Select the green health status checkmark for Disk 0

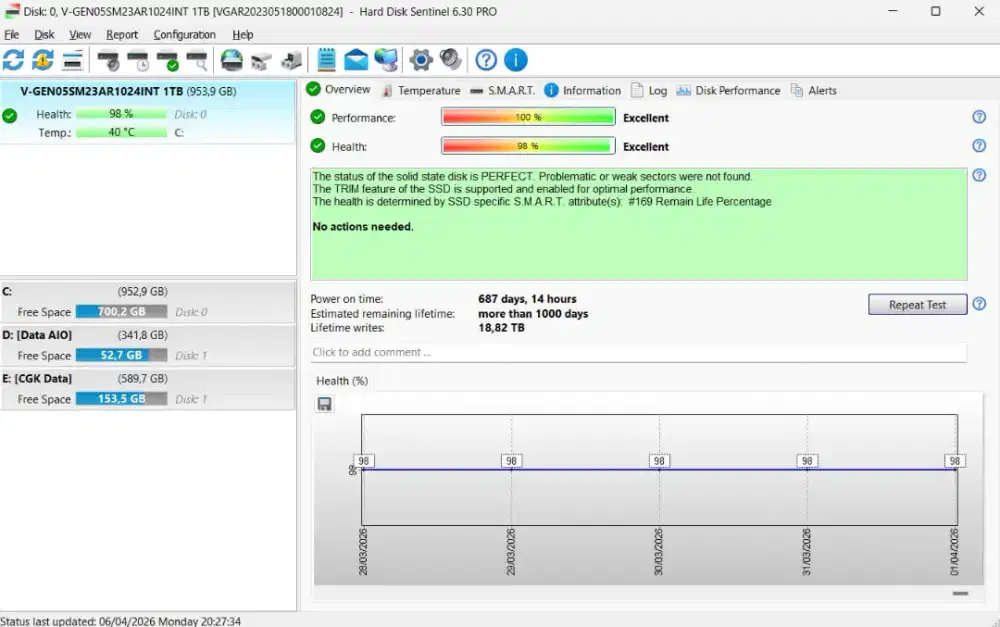[9, 114]
